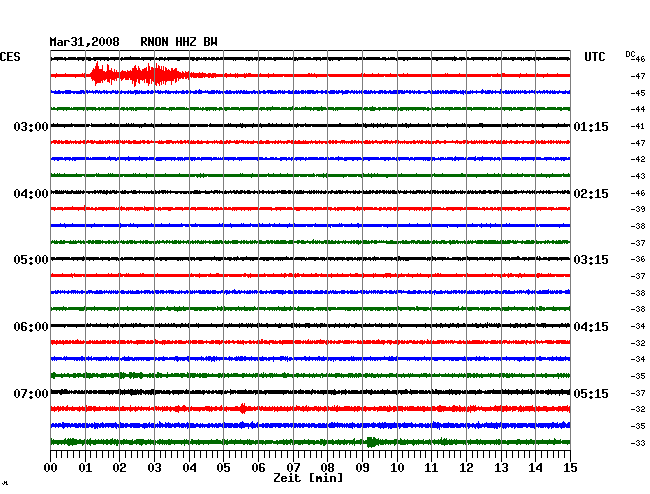Viewport: 650px width, 494px height.
Task: Click the DC value -36
Action: 638,259
